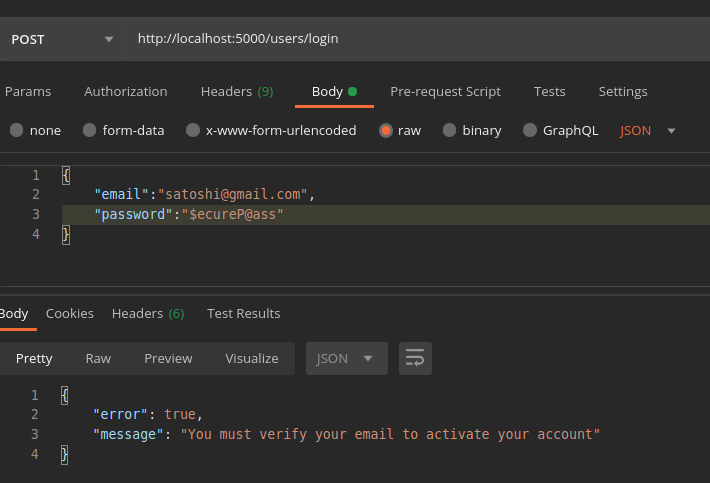
Task: Click the request URL input field
Action: point(415,39)
